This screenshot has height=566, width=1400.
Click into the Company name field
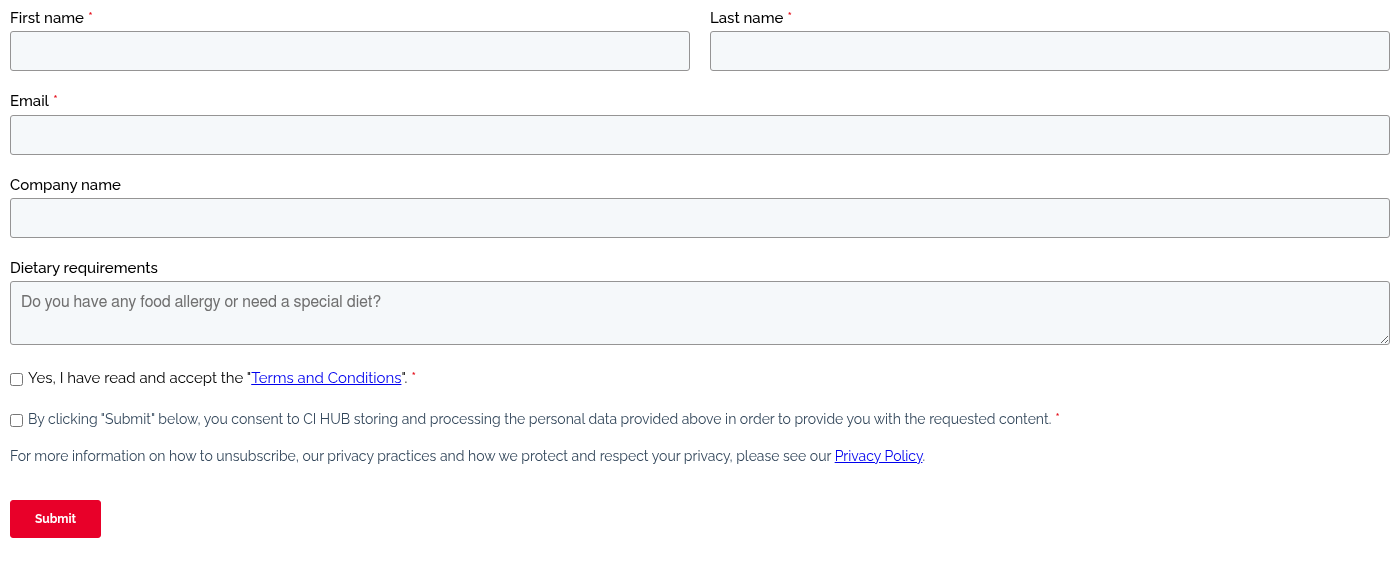click(x=700, y=218)
